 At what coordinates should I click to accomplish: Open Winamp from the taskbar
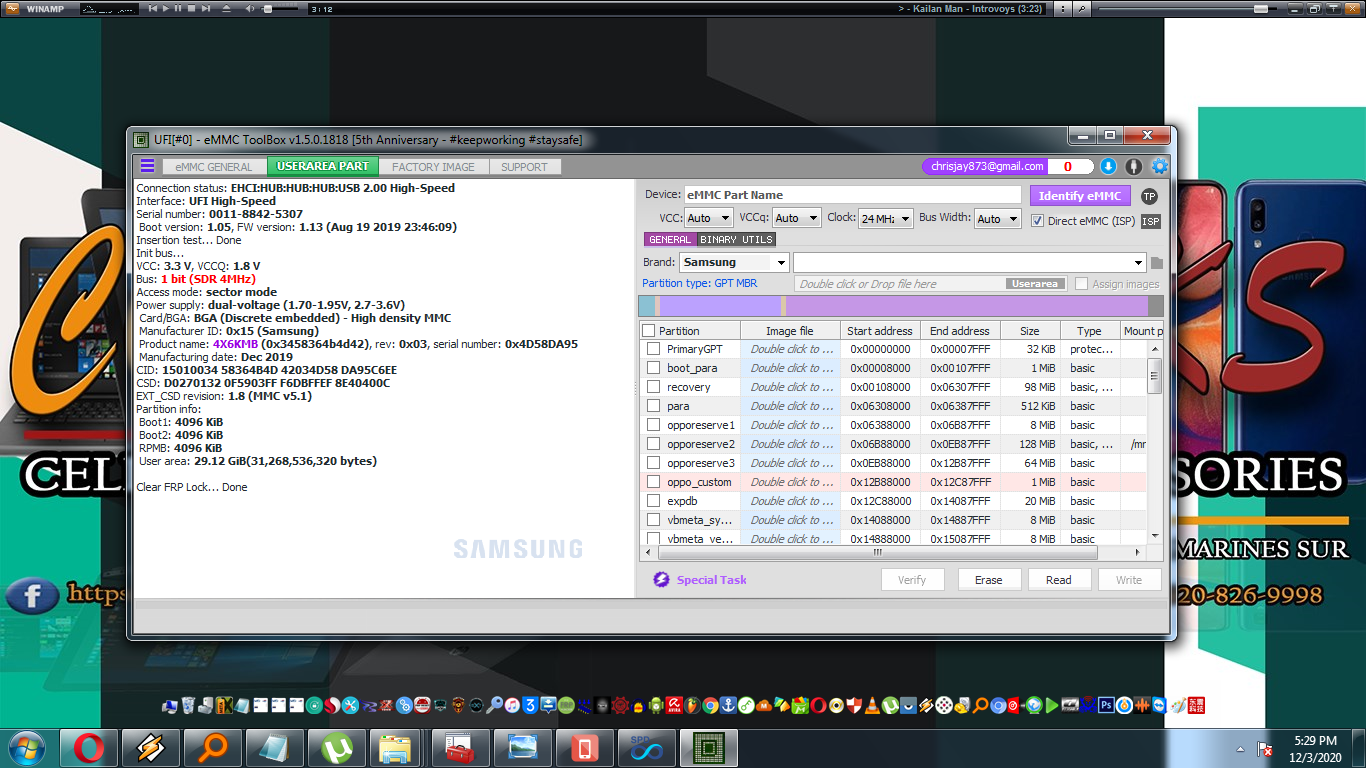point(151,748)
